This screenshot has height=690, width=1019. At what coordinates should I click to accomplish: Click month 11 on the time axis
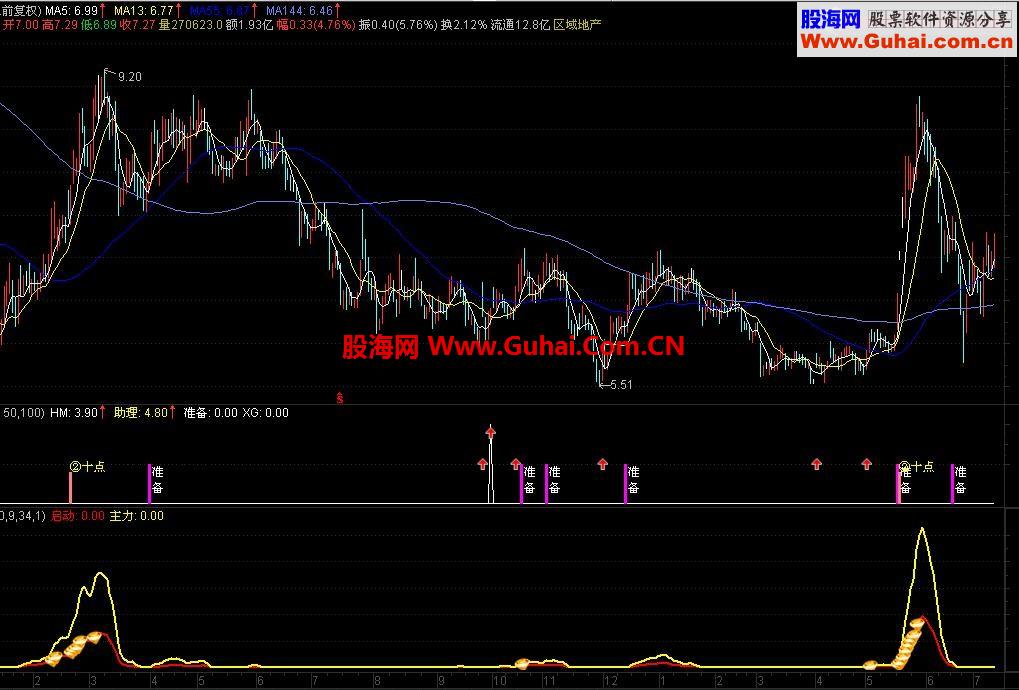pos(549,681)
